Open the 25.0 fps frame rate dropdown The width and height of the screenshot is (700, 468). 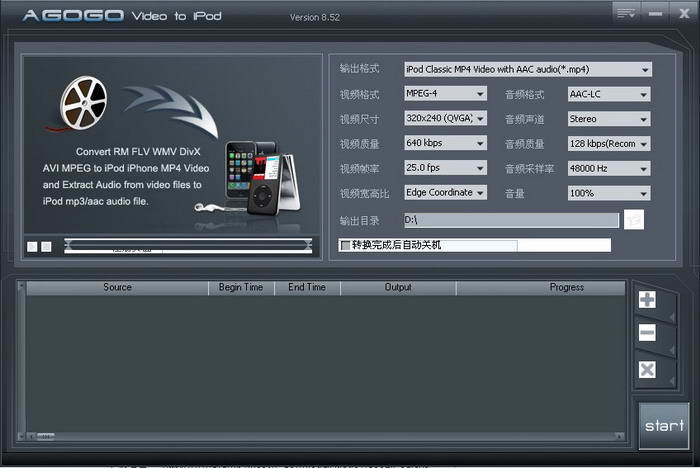click(445, 168)
